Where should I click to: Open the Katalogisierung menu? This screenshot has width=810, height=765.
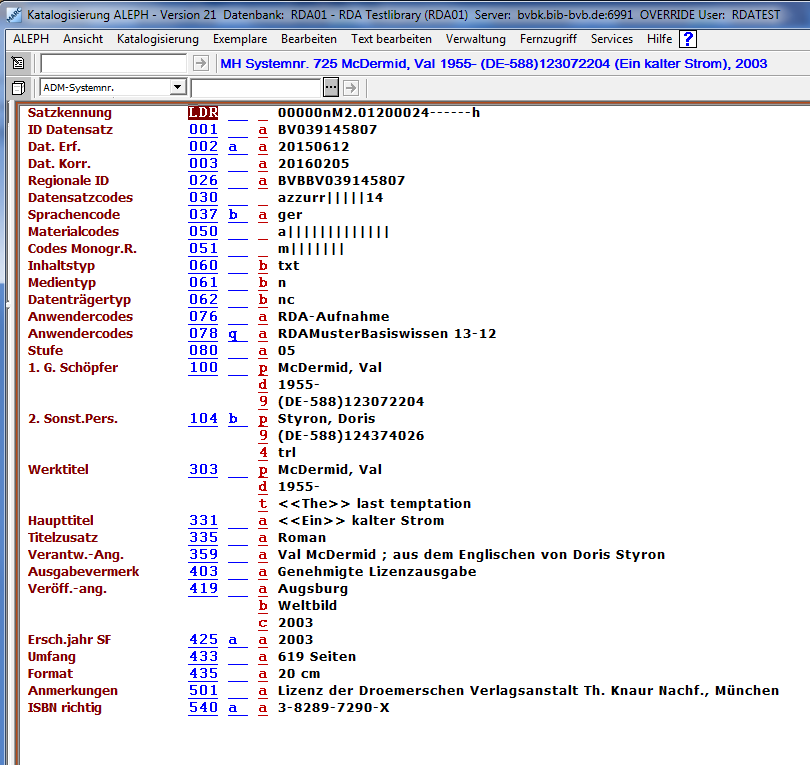coord(158,39)
